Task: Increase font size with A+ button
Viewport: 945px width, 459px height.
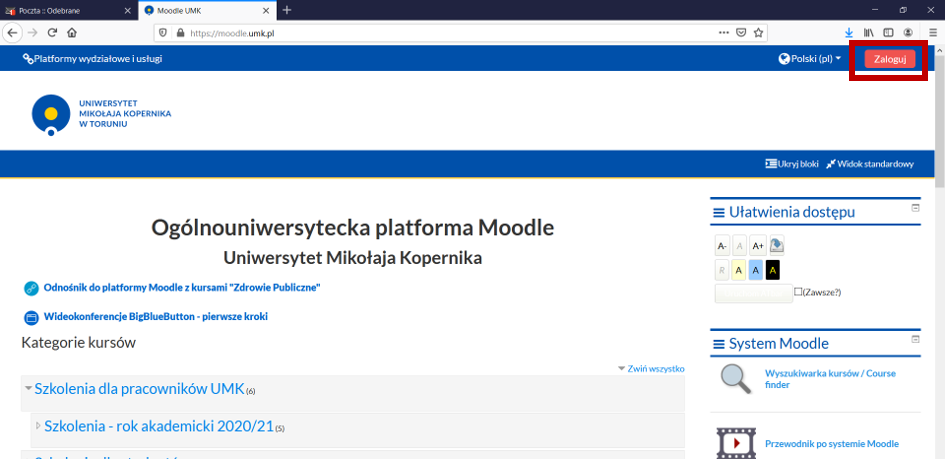Action: click(x=758, y=246)
